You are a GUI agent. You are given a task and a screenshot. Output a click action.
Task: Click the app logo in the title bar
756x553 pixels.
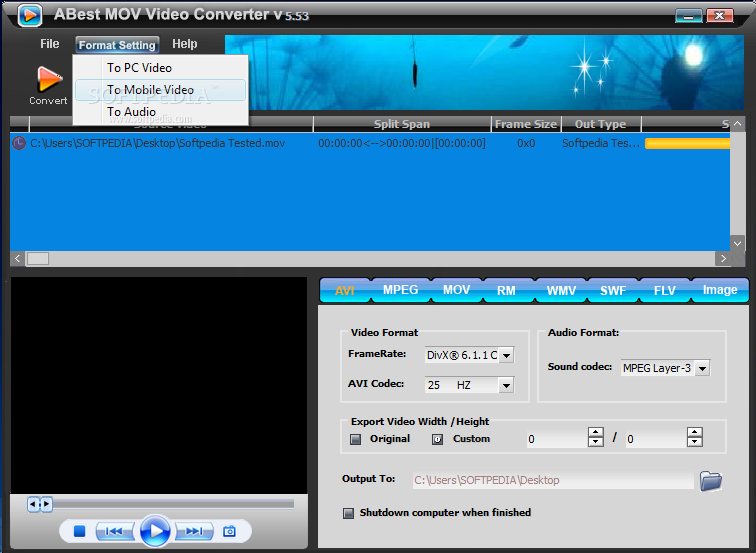coord(29,15)
